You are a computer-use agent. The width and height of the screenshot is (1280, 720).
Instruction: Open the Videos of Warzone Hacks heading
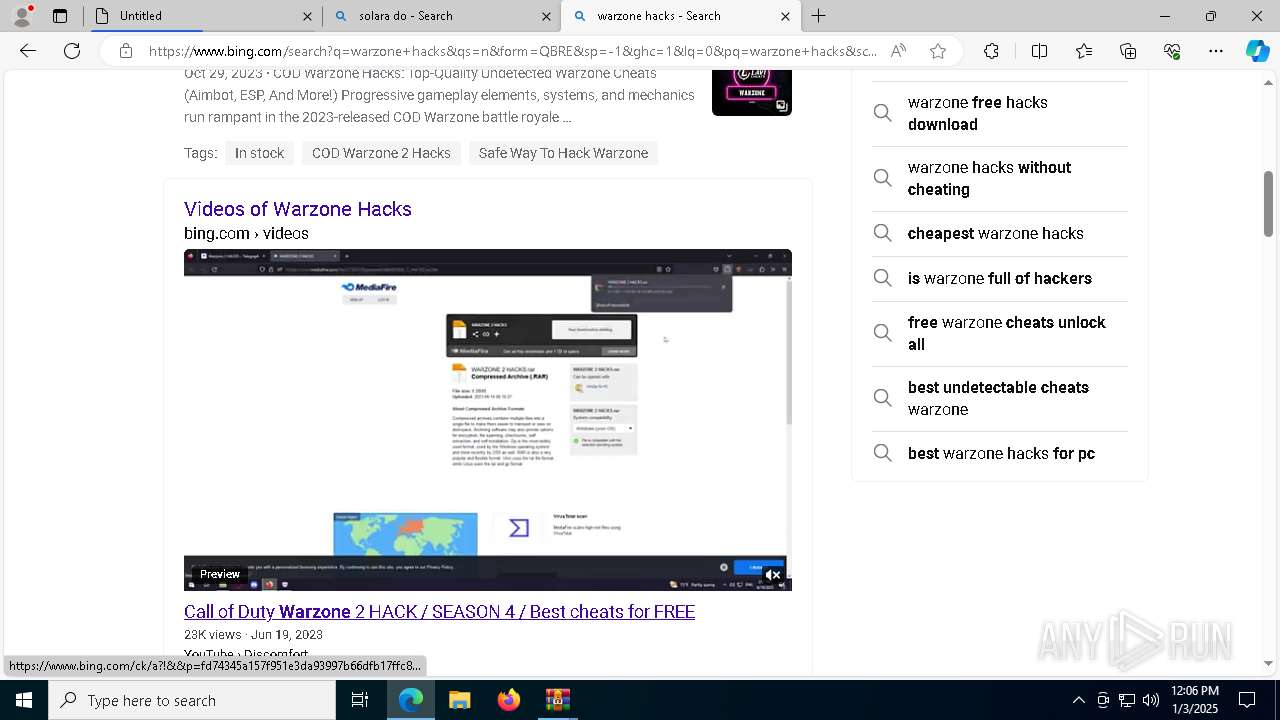coord(298,209)
